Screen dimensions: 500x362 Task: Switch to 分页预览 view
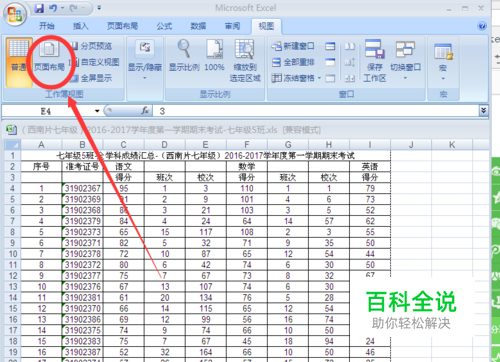coord(92,46)
